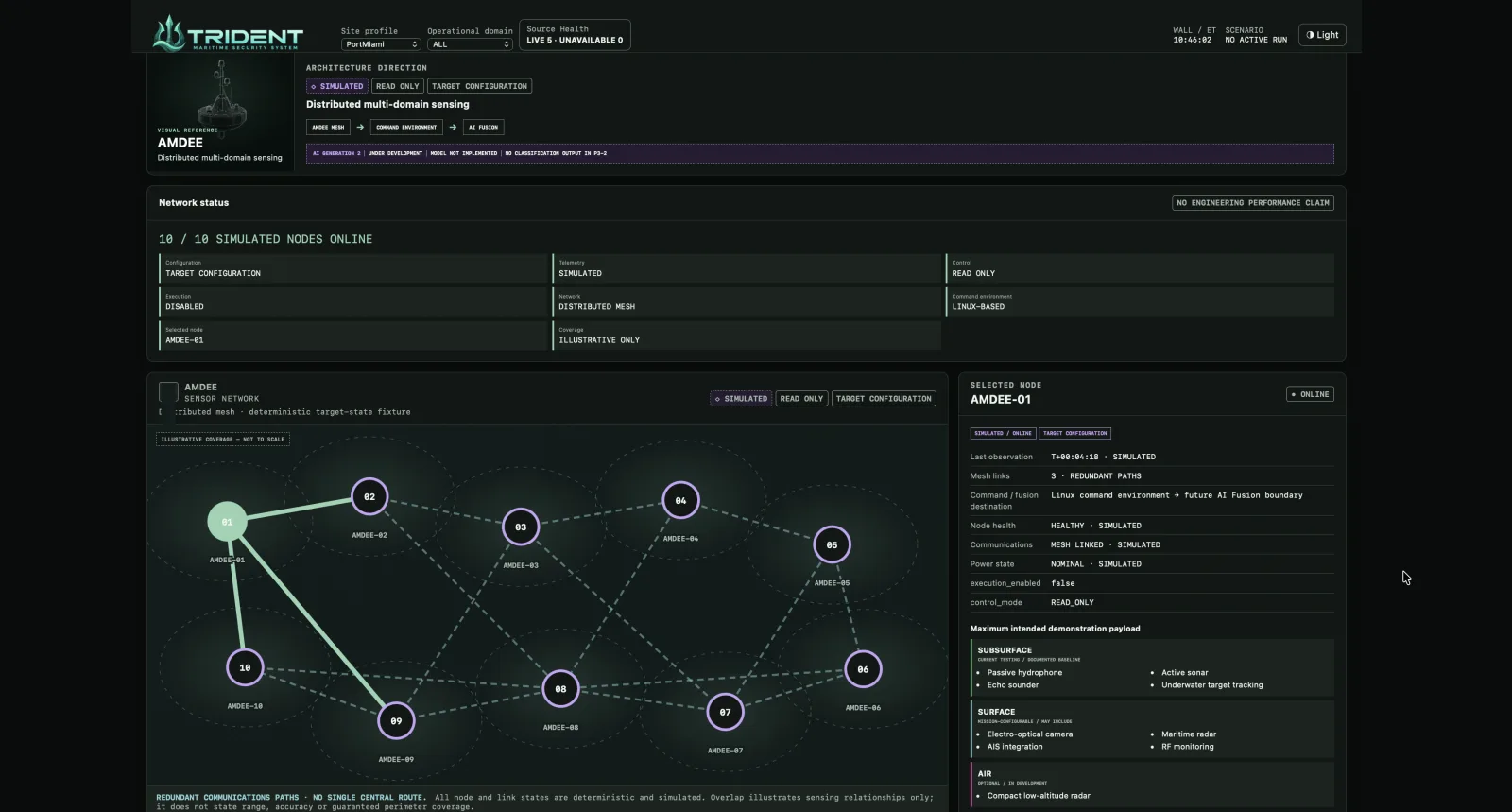Select node 04 in the sensor network map
Screen dimensions: 1512x812
(680, 500)
